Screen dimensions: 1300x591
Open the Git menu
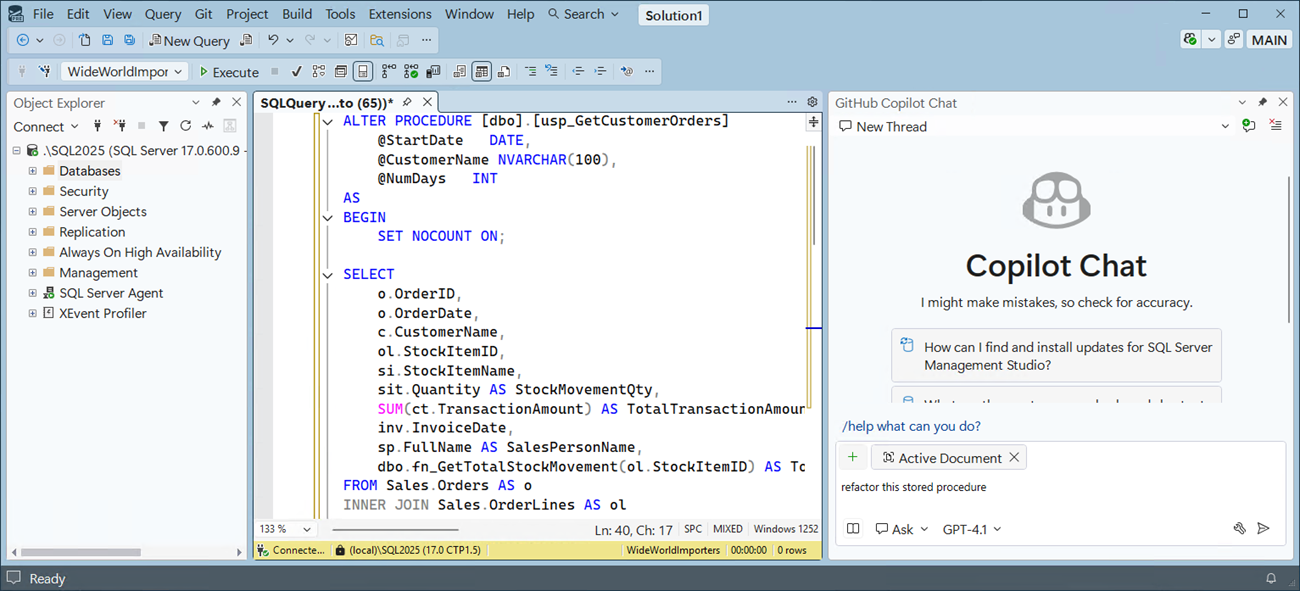pos(204,14)
